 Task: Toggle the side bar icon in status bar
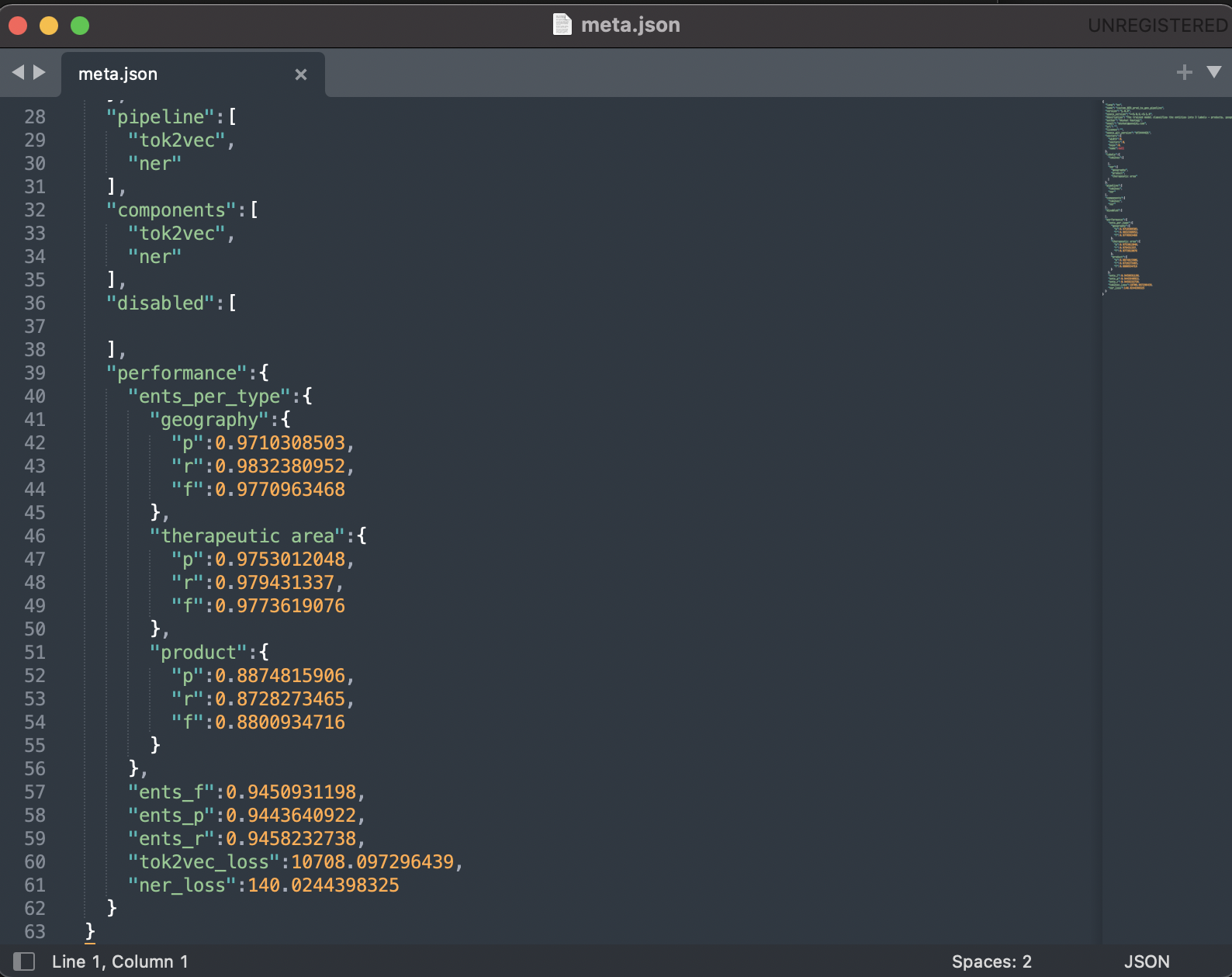(x=24, y=961)
